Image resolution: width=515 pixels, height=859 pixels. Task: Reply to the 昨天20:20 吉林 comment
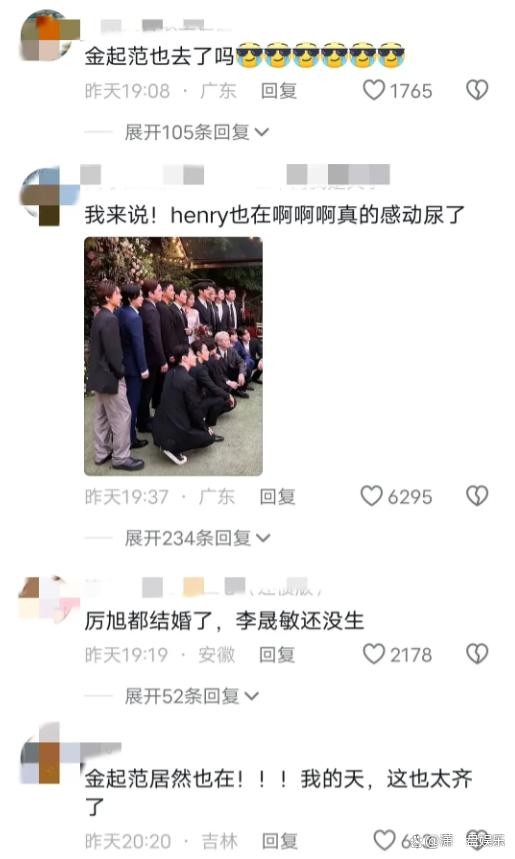tap(280, 841)
